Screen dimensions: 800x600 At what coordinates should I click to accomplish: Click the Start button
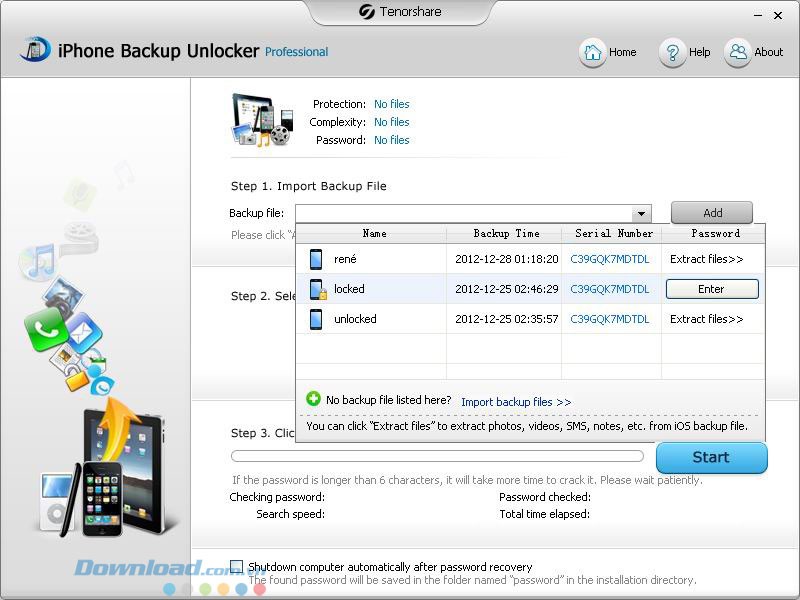(x=712, y=457)
